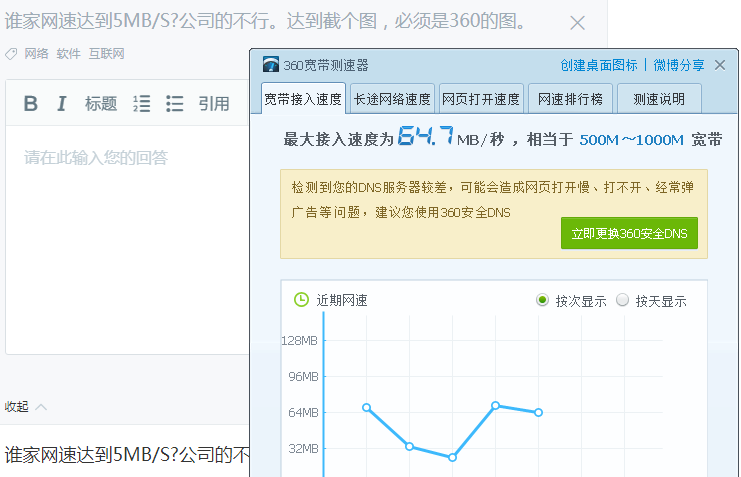Screen dimensions: 741x477
Task: Click 500M~1000M bandwidth text
Action: (631, 140)
